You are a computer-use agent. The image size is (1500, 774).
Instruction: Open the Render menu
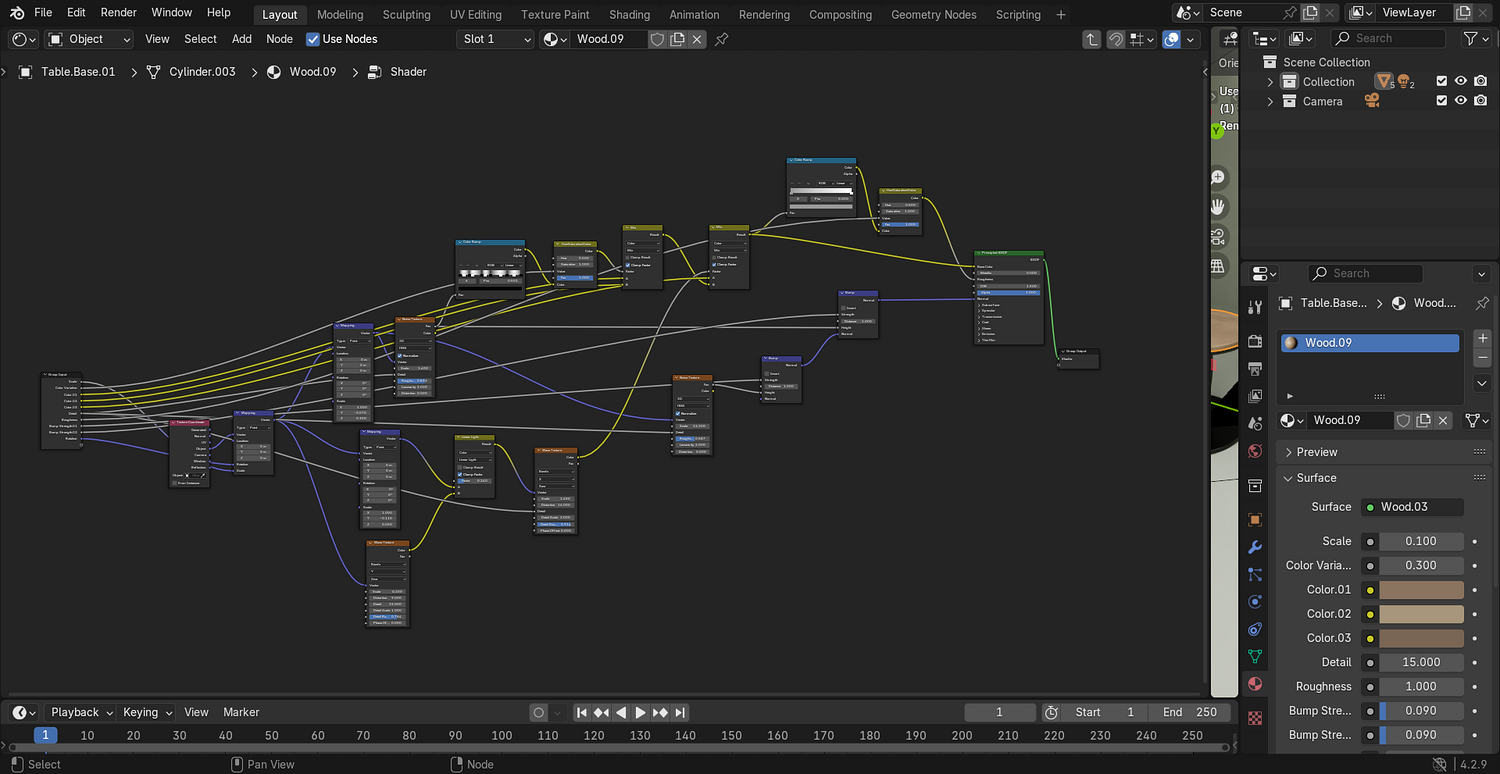119,13
